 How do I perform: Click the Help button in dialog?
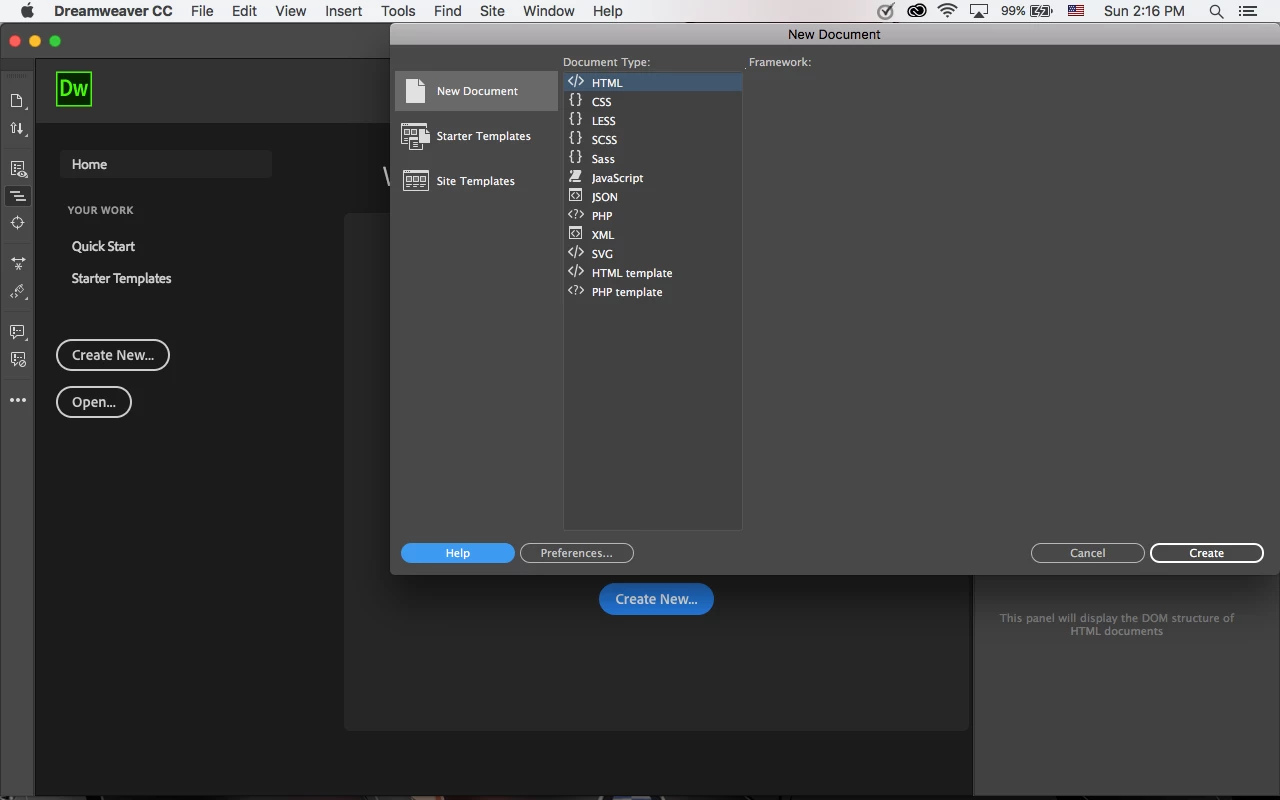pyautogui.click(x=458, y=553)
